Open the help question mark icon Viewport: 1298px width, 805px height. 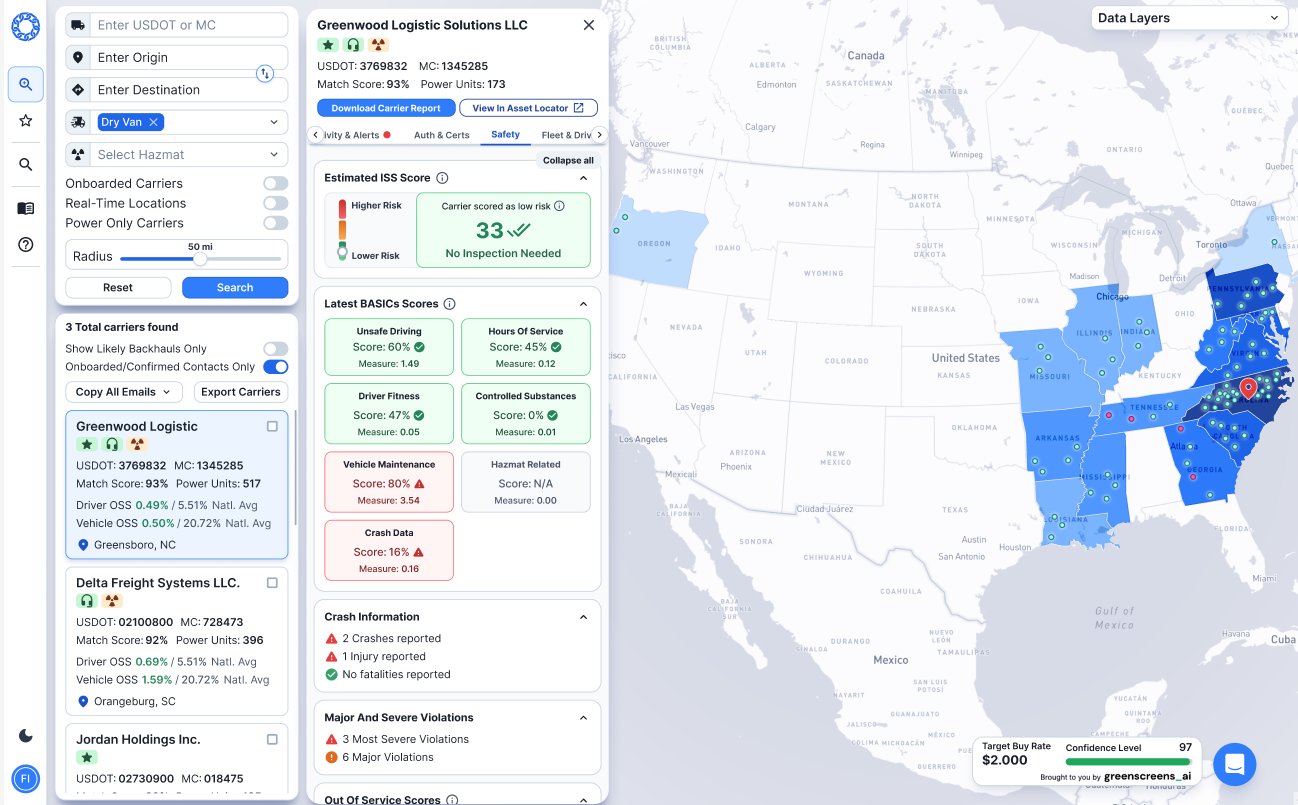[26, 245]
